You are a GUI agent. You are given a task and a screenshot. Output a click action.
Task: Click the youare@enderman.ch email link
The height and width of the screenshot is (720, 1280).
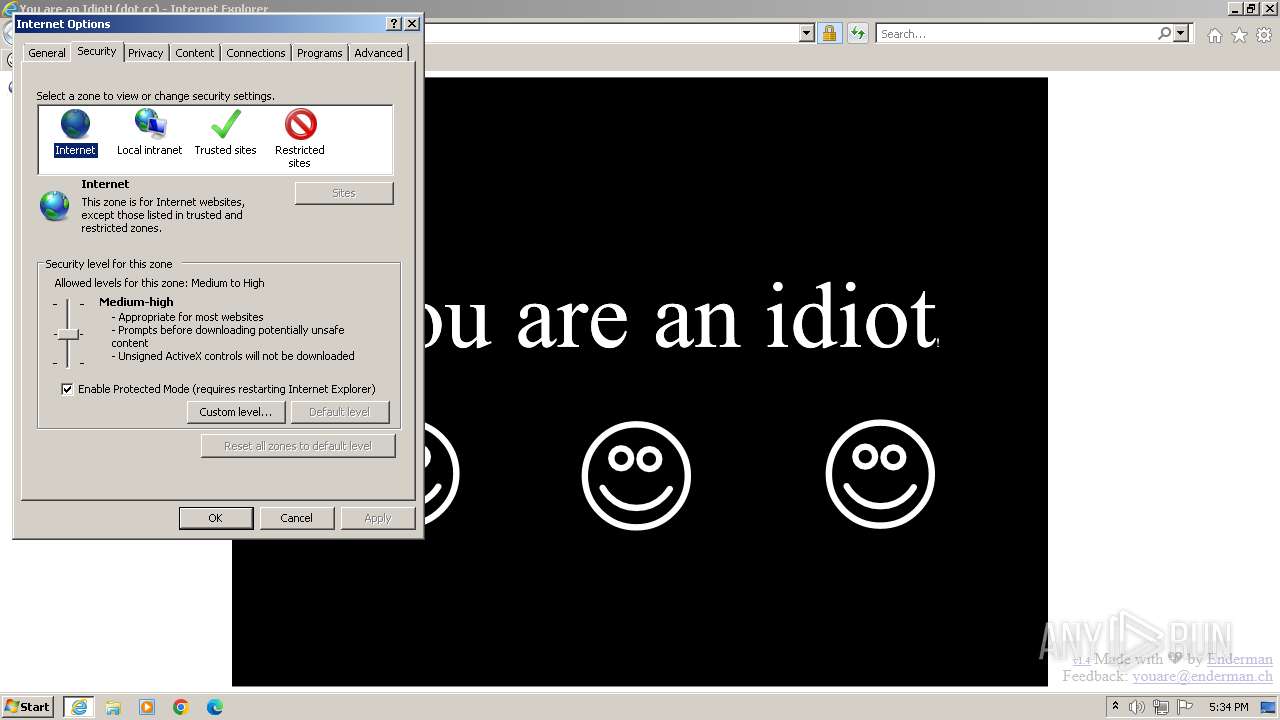(1202, 676)
